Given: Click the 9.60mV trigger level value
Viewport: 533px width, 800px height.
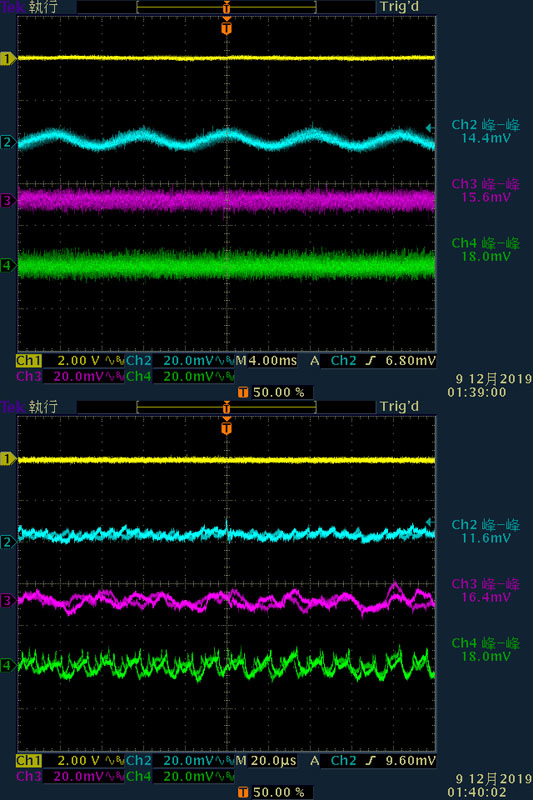Looking at the screenshot, I should [x=411, y=761].
